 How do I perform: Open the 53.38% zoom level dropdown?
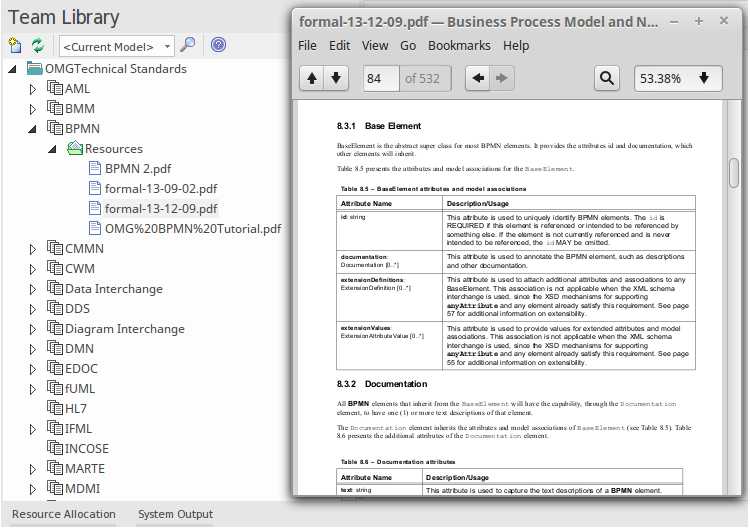[x=677, y=78]
